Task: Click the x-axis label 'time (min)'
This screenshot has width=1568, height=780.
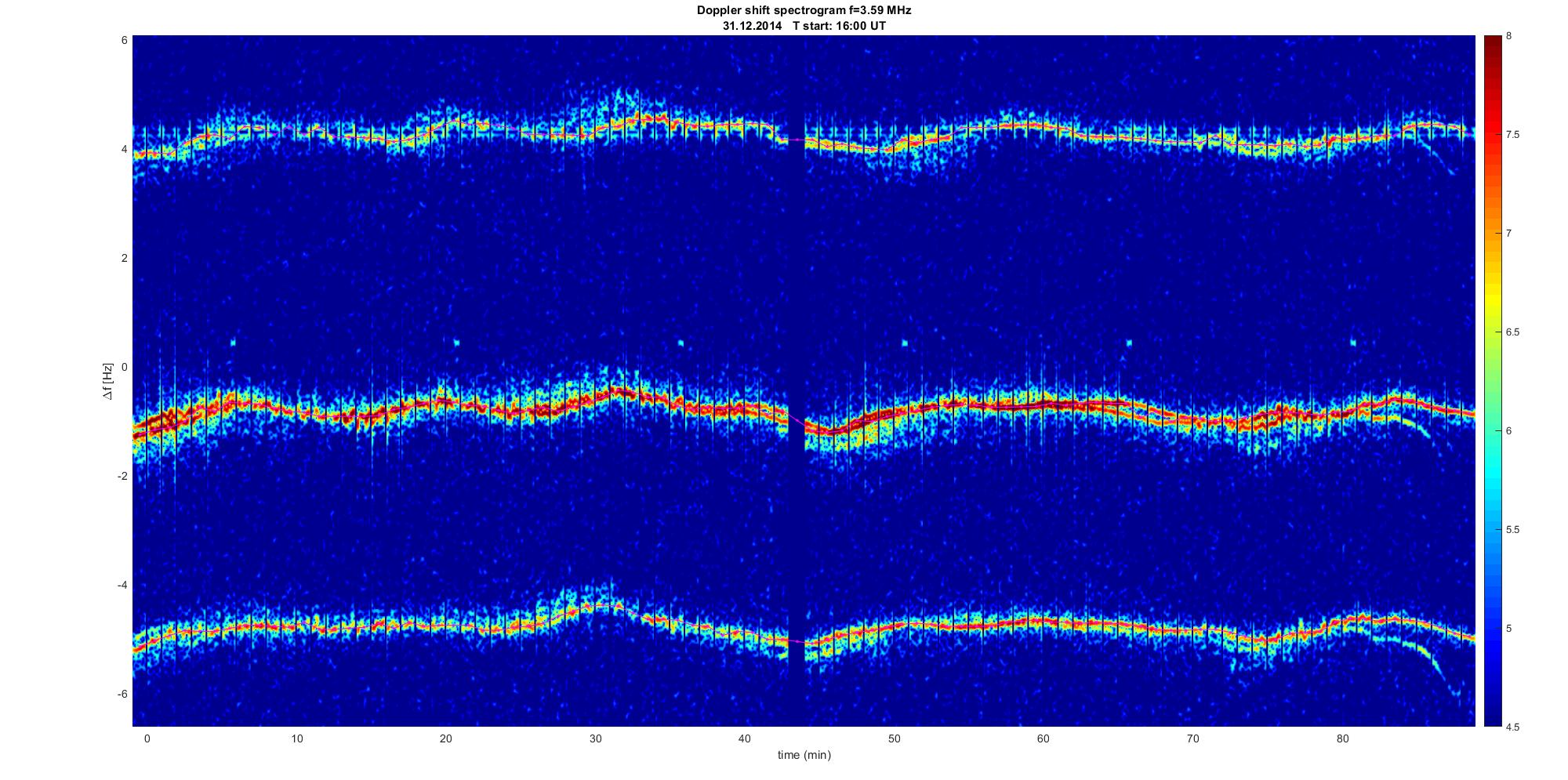Action: pyautogui.click(x=804, y=756)
